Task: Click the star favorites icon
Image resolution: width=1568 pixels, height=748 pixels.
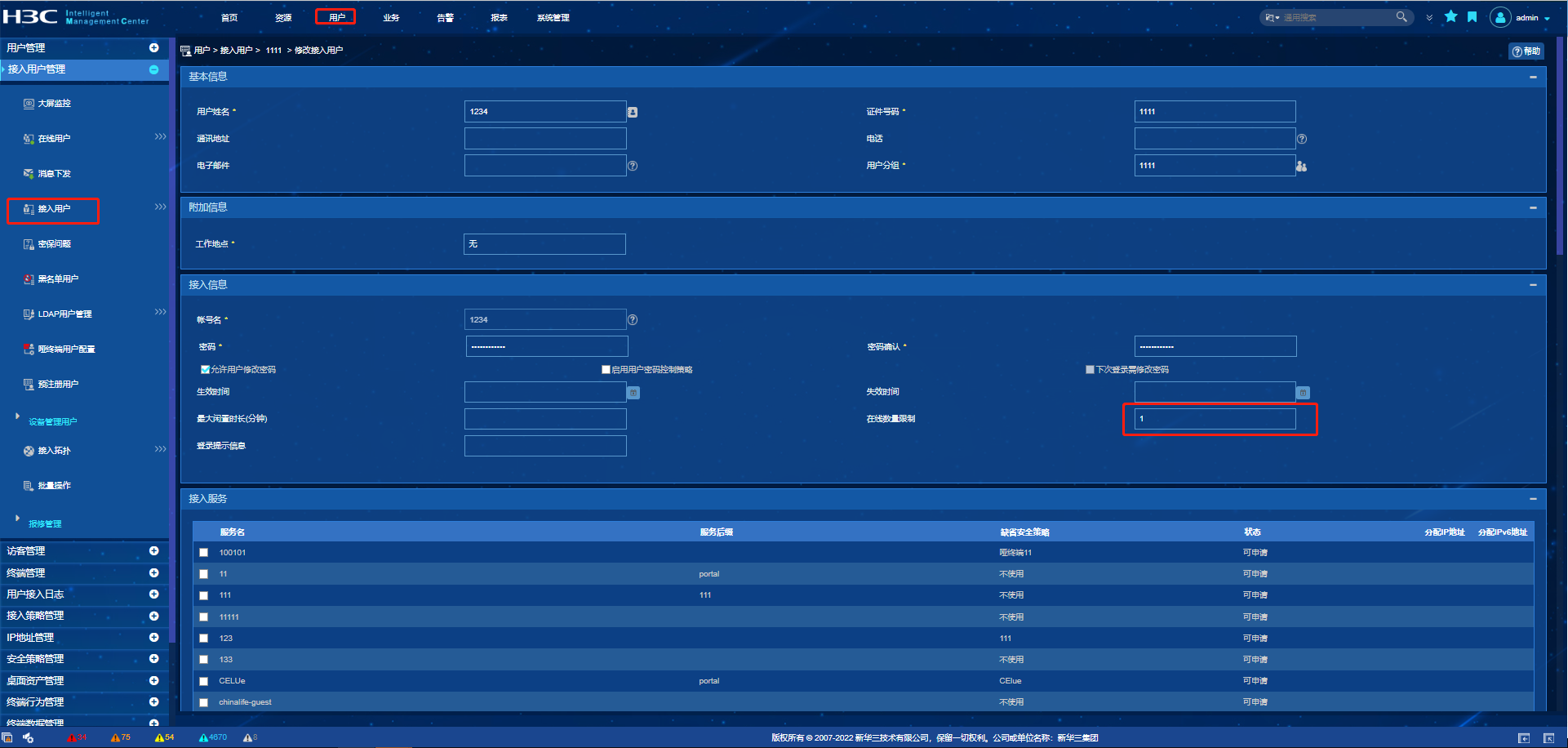Action: tap(1450, 16)
